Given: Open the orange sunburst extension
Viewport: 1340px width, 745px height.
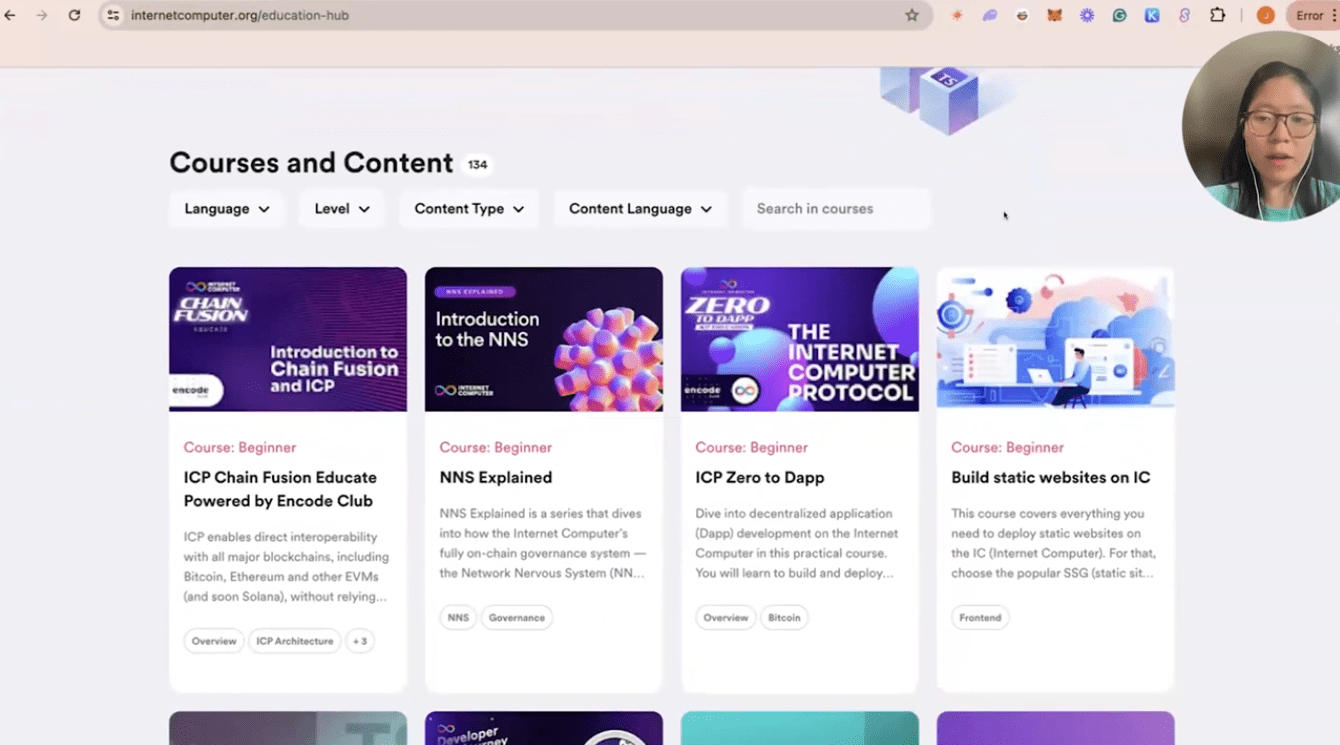Looking at the screenshot, I should click(x=957, y=15).
